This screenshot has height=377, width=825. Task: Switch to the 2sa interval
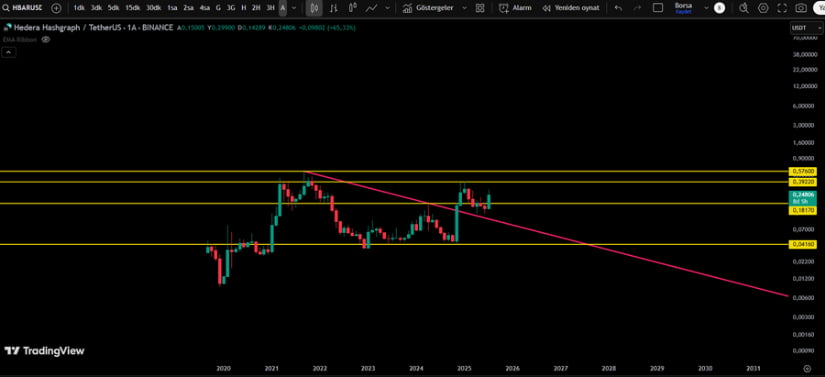(x=188, y=8)
